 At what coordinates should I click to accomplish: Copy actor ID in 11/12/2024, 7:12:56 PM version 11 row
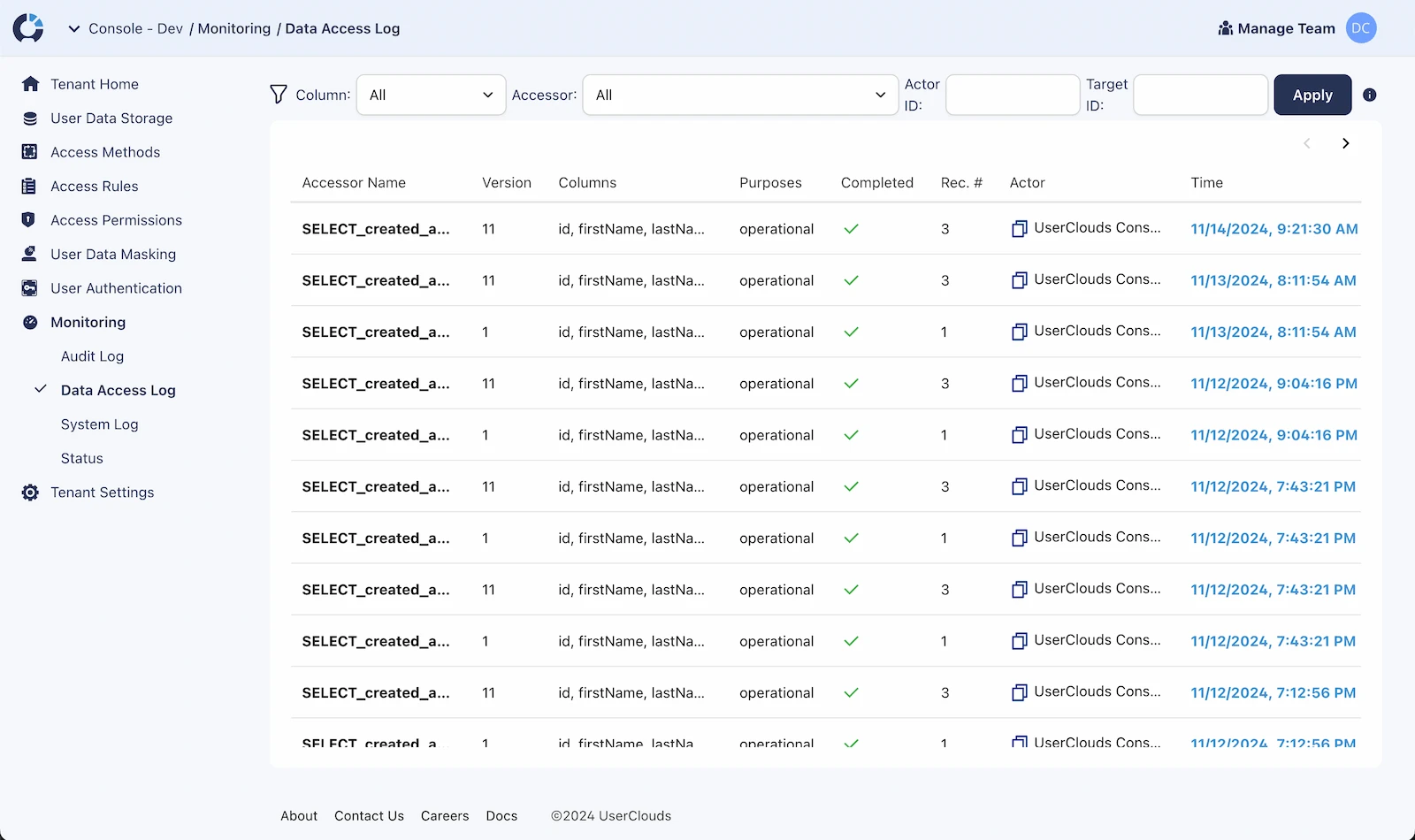click(x=1019, y=693)
